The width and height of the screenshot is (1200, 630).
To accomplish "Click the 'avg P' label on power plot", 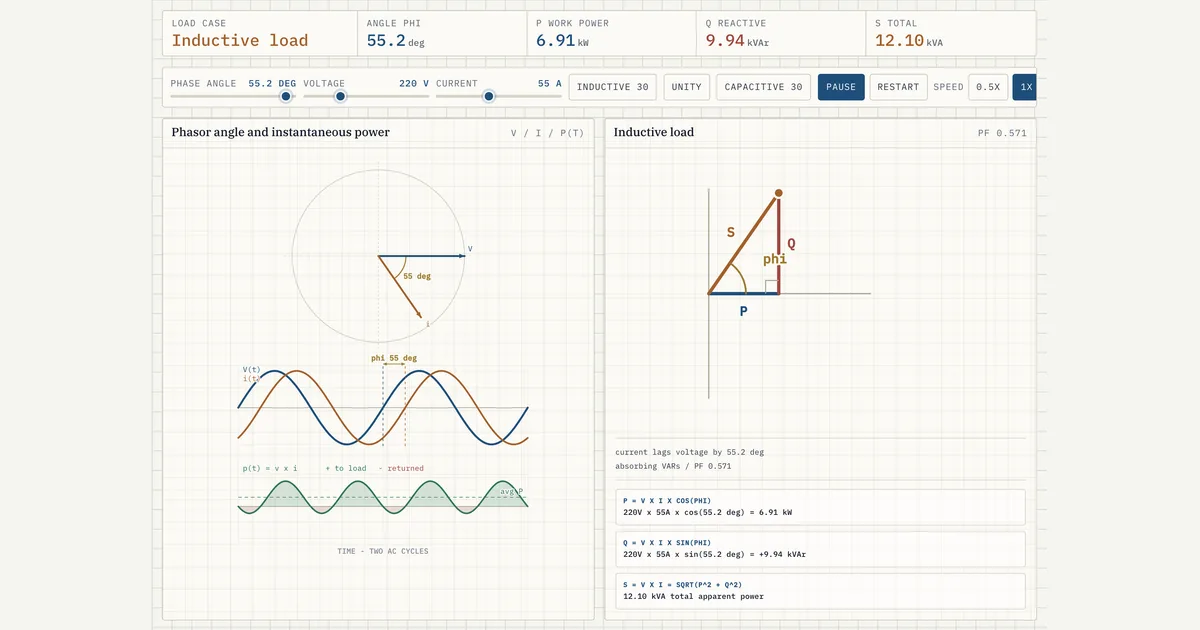I will pyautogui.click(x=512, y=490).
